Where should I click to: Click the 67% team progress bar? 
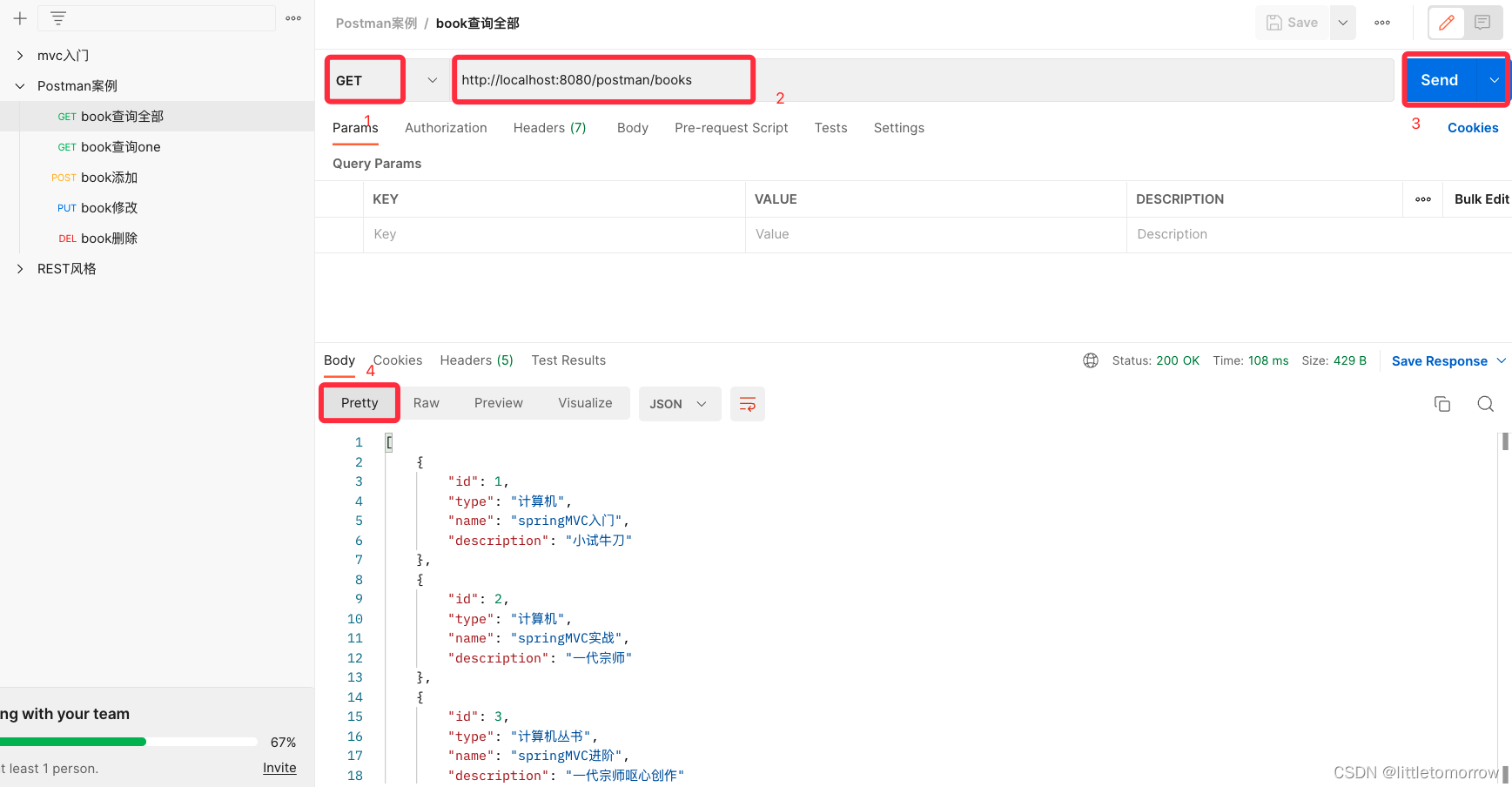click(x=128, y=742)
